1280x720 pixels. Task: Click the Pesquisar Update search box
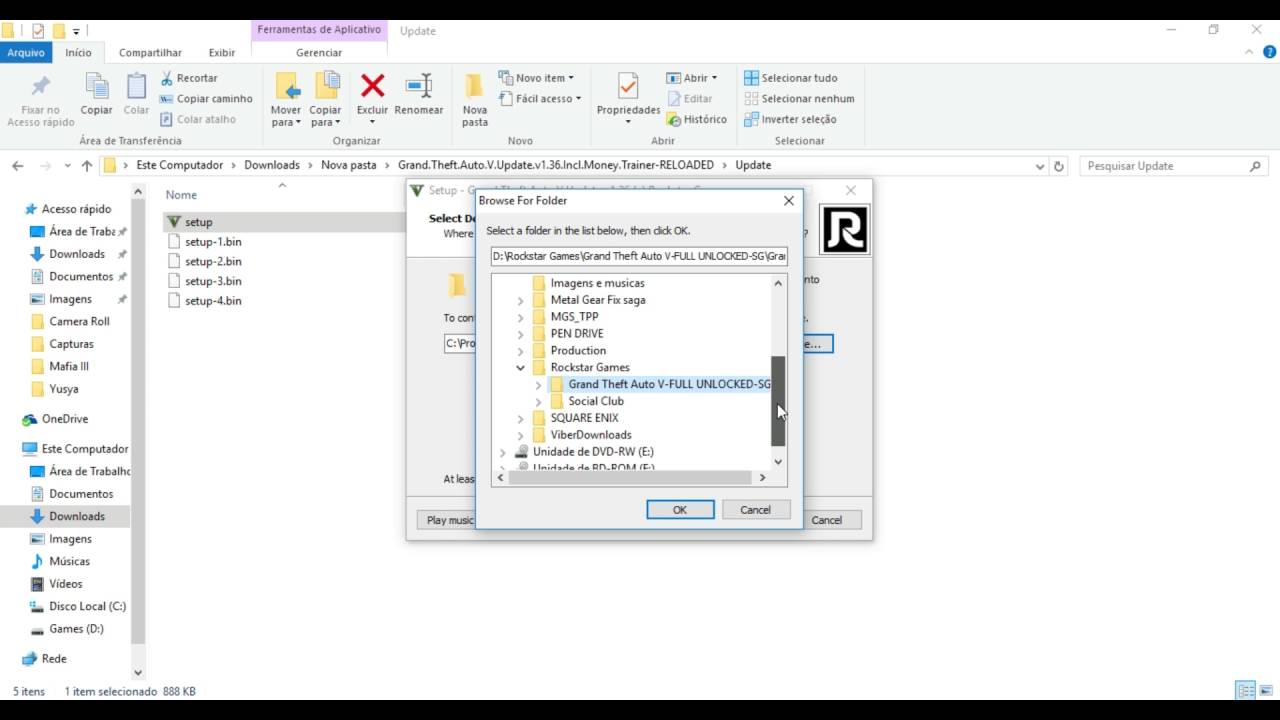tap(1174, 166)
